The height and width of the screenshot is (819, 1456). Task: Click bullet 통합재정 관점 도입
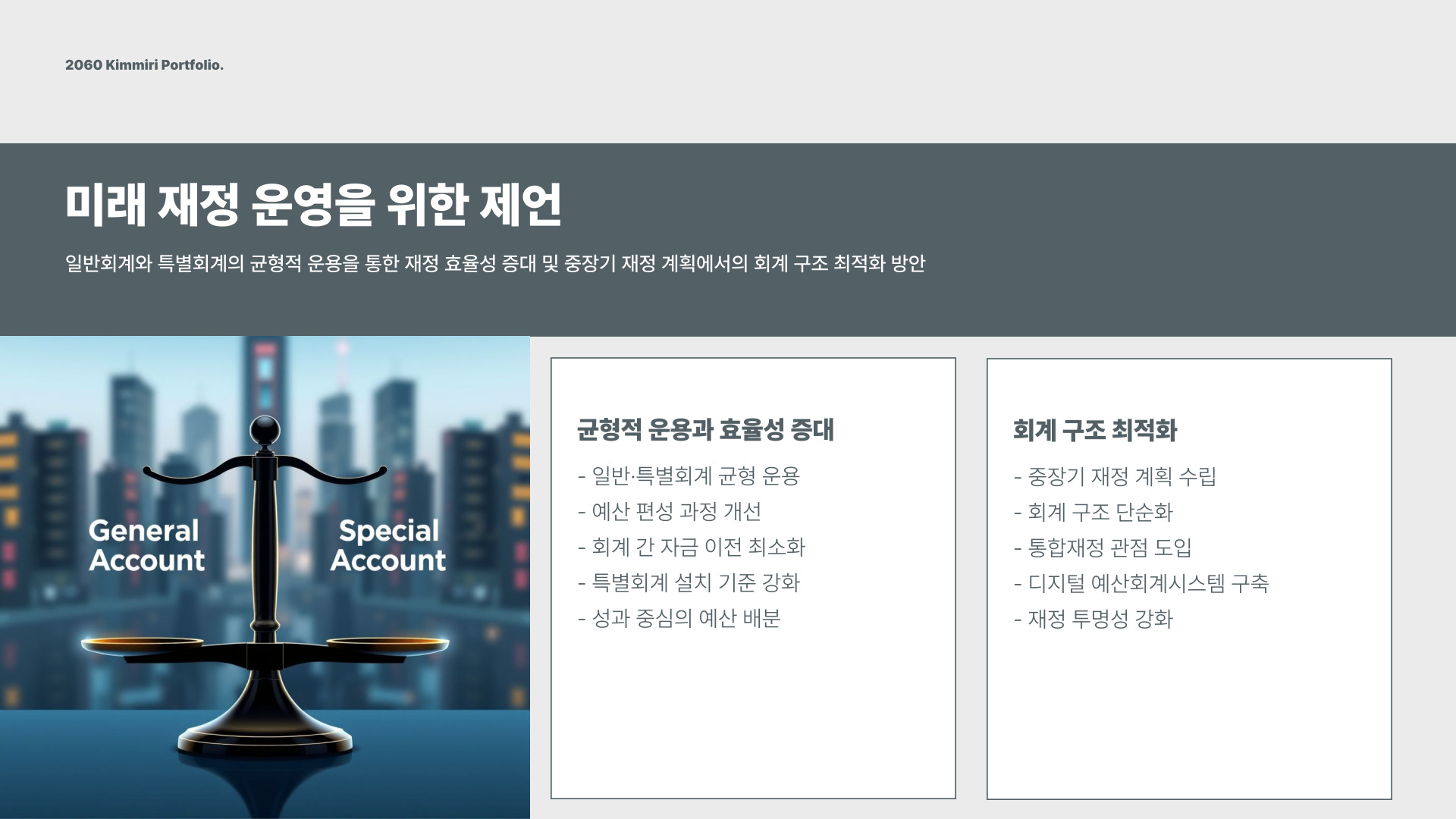coord(1103,548)
